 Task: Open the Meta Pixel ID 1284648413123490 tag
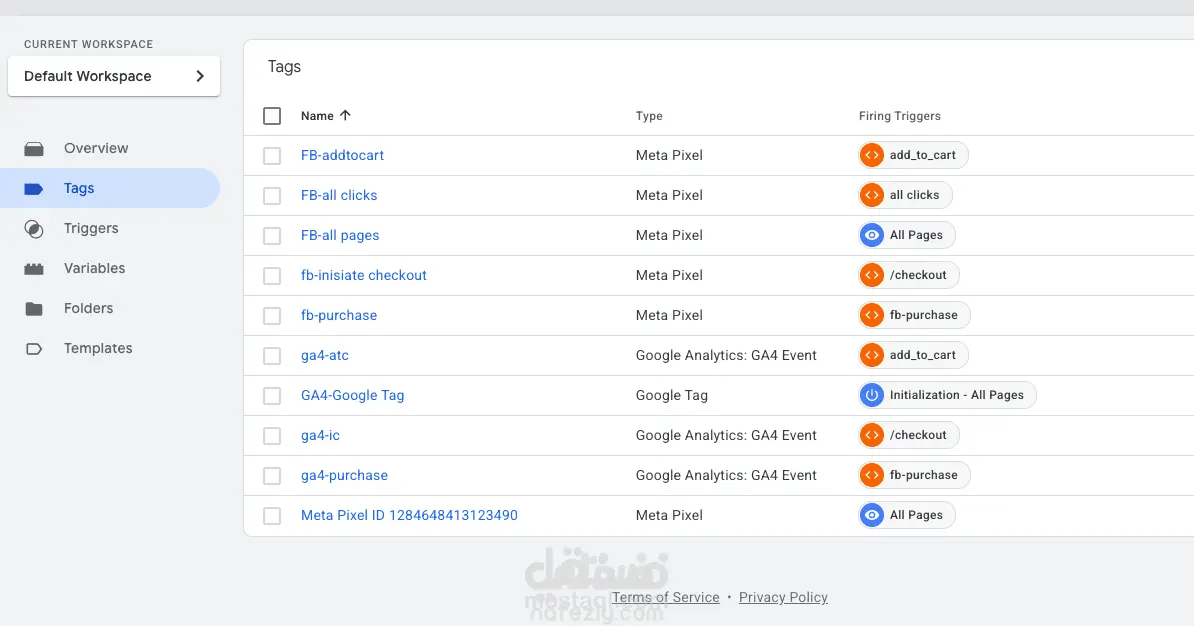click(409, 515)
